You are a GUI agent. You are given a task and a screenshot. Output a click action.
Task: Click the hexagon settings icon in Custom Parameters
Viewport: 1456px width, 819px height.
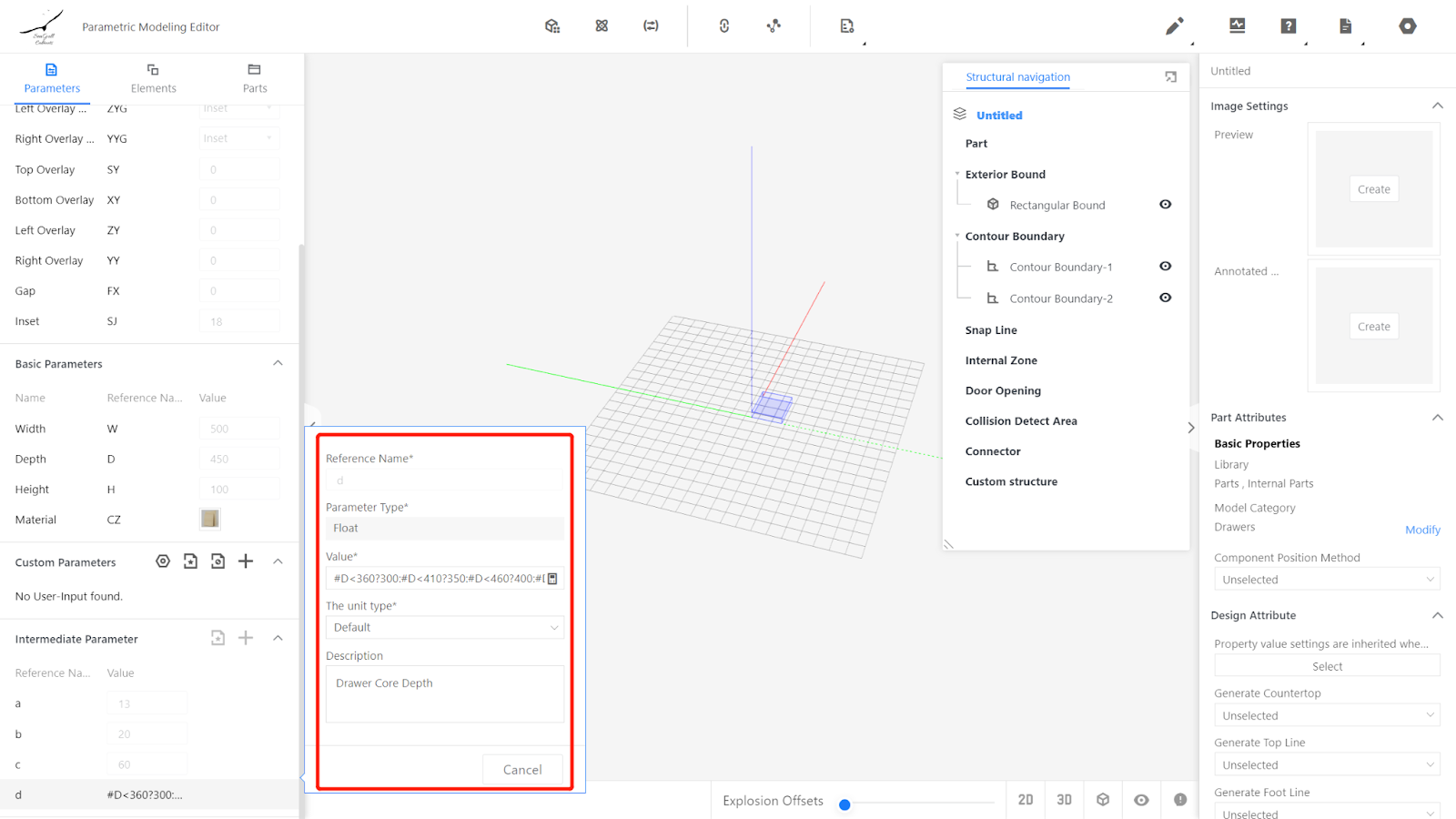pyautogui.click(x=163, y=561)
